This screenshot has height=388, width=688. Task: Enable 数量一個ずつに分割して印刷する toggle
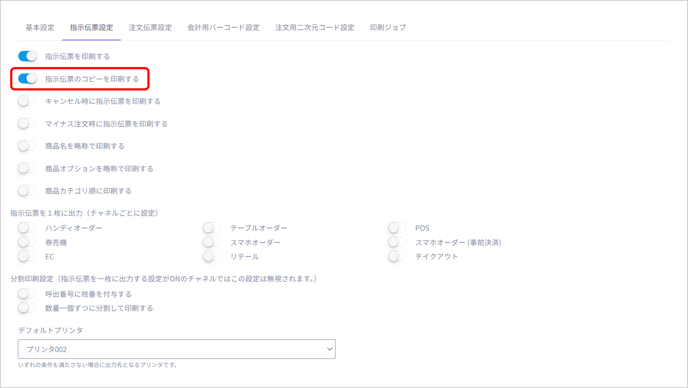(27, 308)
